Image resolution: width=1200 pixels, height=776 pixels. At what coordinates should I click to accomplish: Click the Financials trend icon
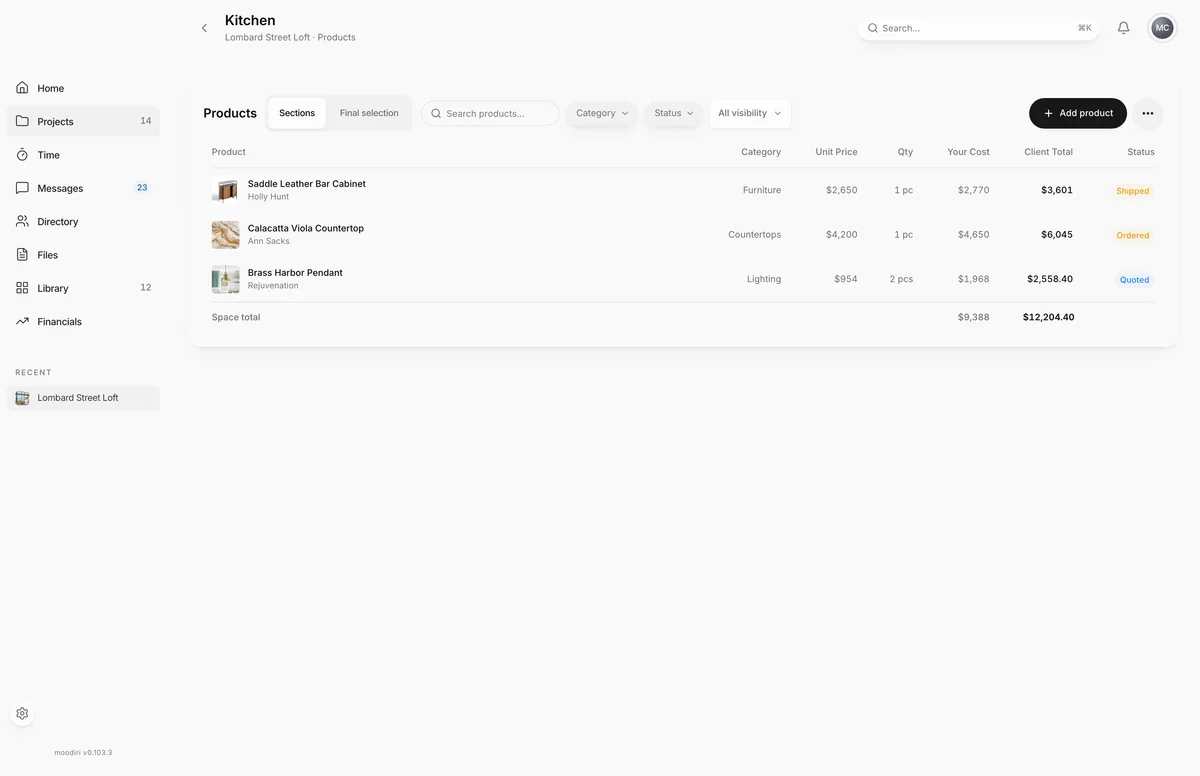click(22, 321)
